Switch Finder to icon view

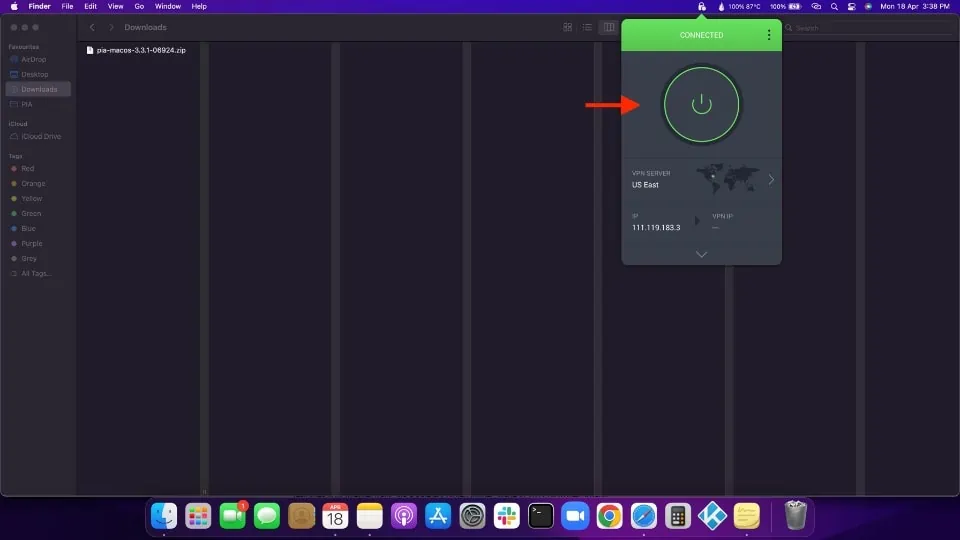(x=568, y=28)
